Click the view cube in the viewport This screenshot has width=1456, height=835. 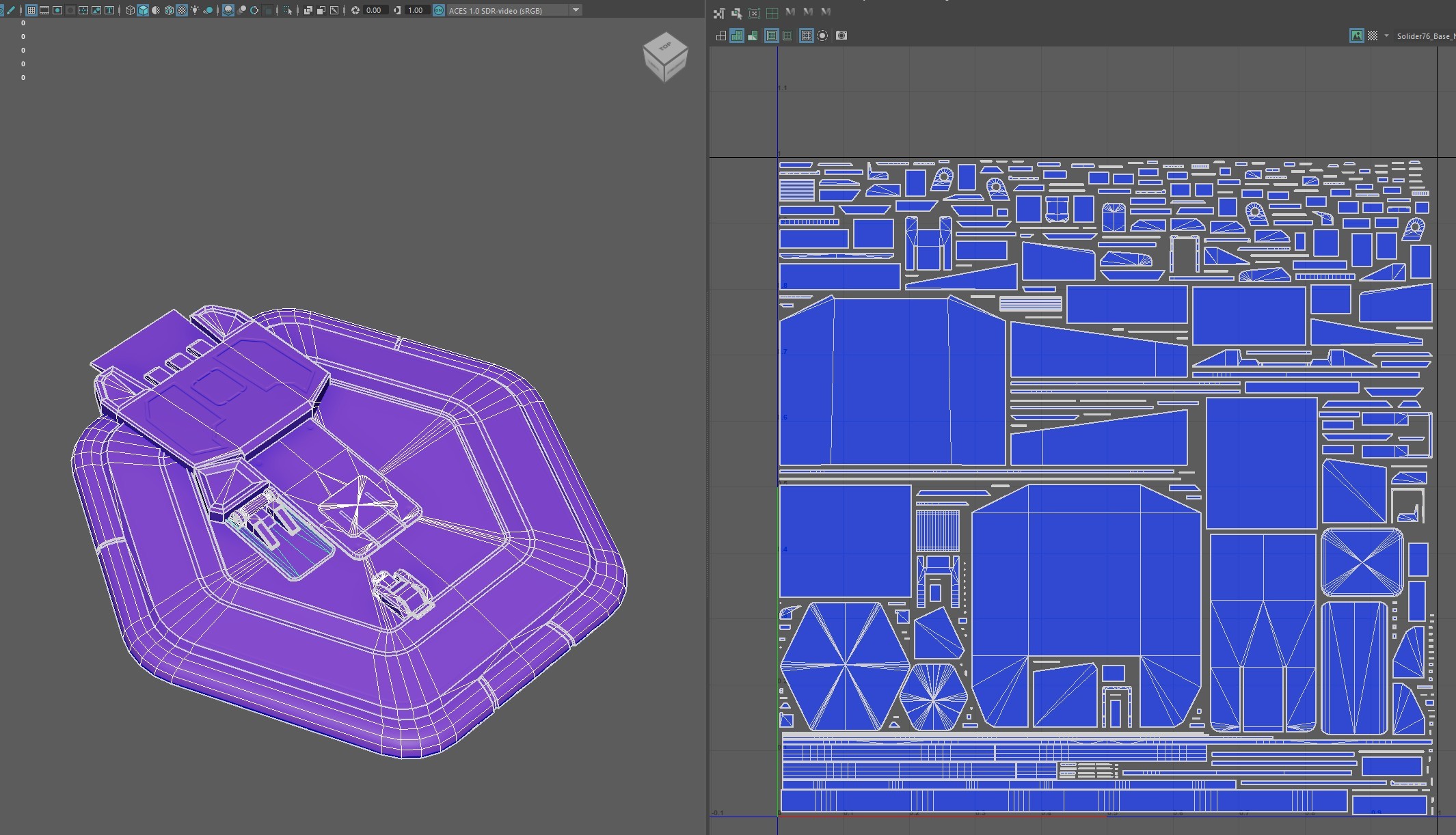pos(665,57)
